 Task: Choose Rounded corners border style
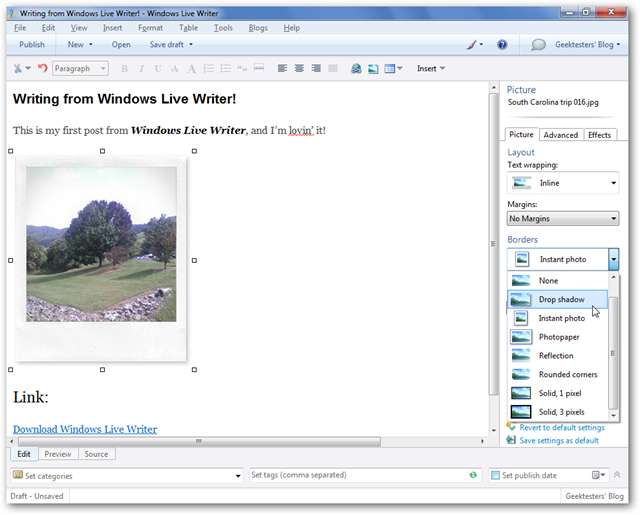tap(567, 374)
